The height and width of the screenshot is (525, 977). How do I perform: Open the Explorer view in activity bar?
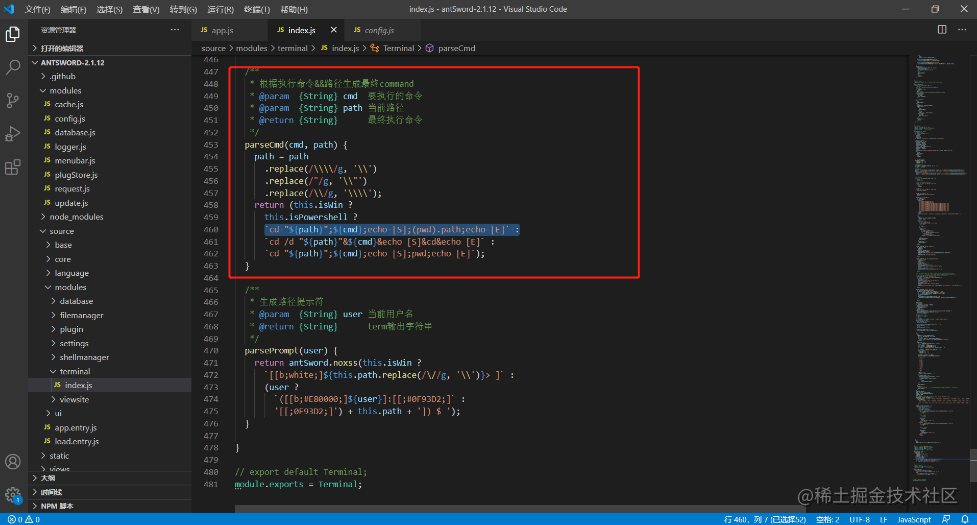tap(12, 34)
